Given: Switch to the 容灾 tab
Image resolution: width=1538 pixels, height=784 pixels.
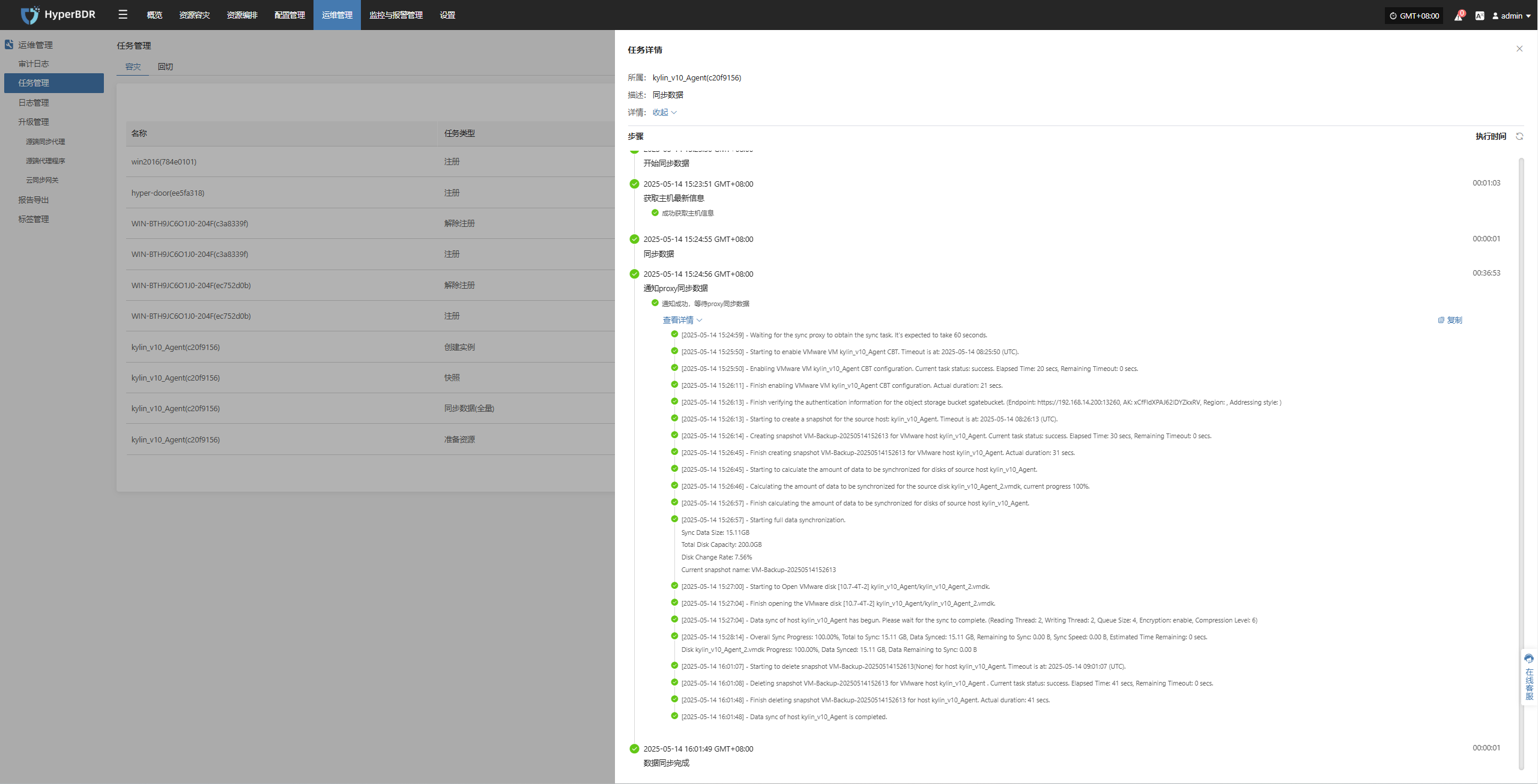Looking at the screenshot, I should (133, 67).
